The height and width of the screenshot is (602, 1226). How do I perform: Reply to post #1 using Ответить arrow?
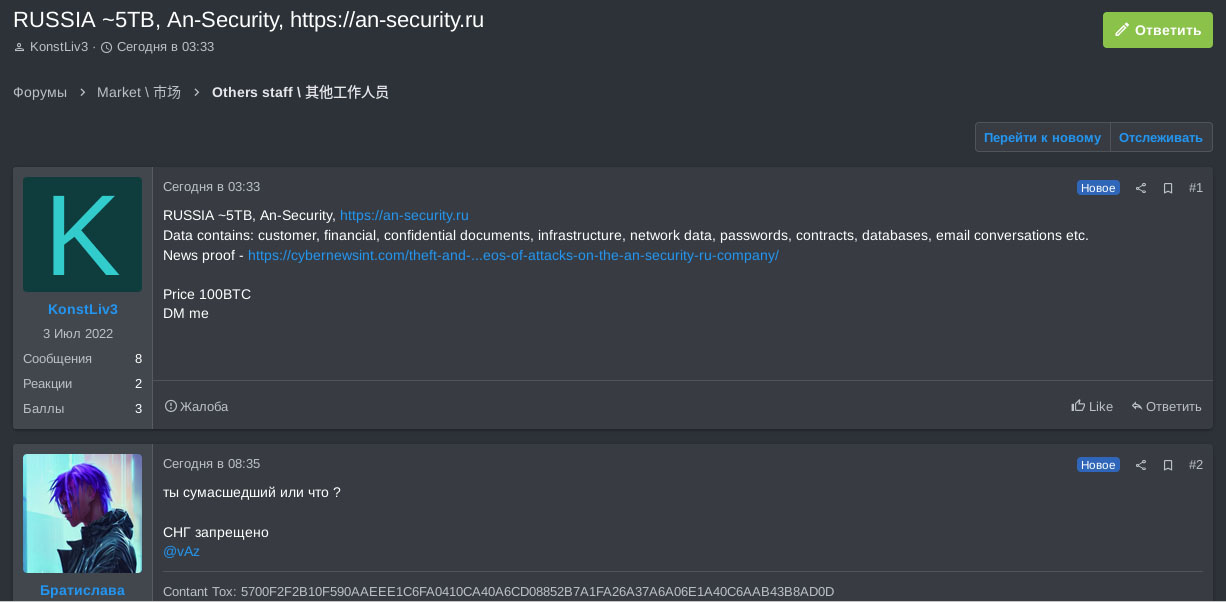coord(1166,407)
